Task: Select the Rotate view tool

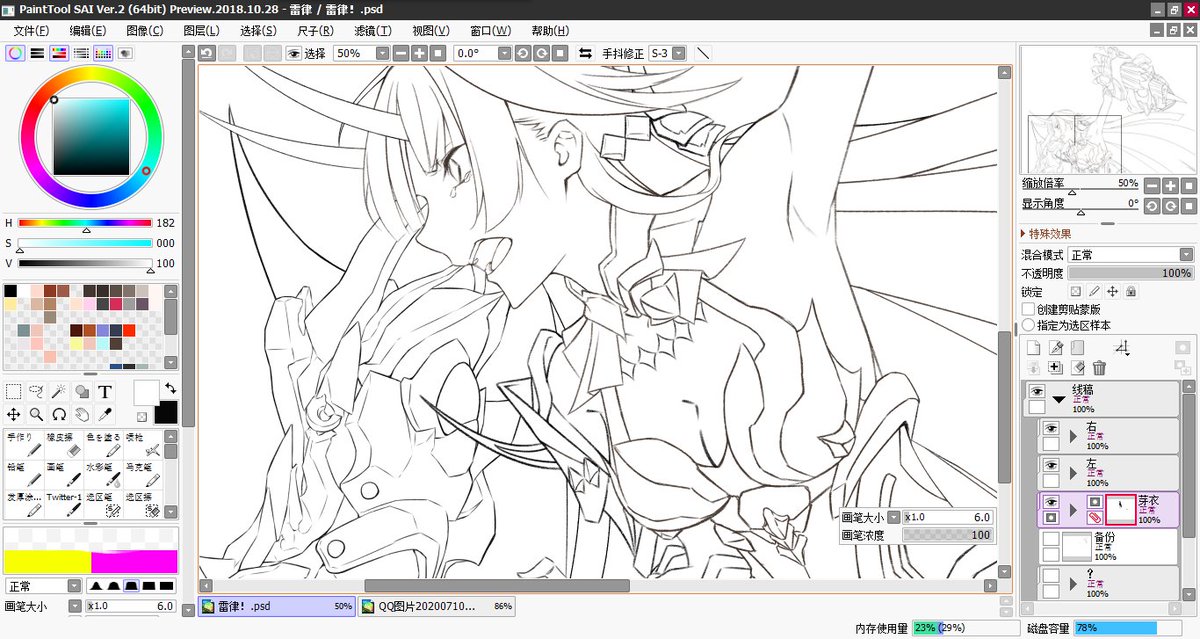Action: 59,414
